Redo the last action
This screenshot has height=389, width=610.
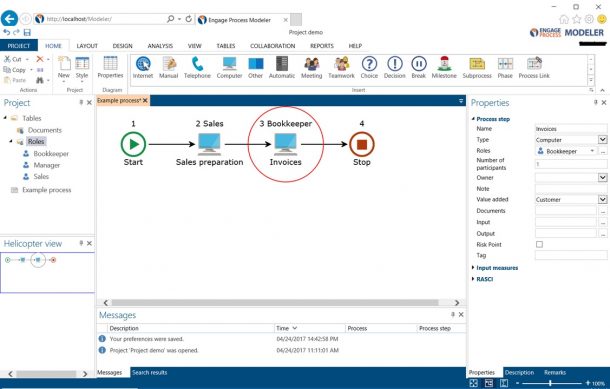[x=16, y=32]
